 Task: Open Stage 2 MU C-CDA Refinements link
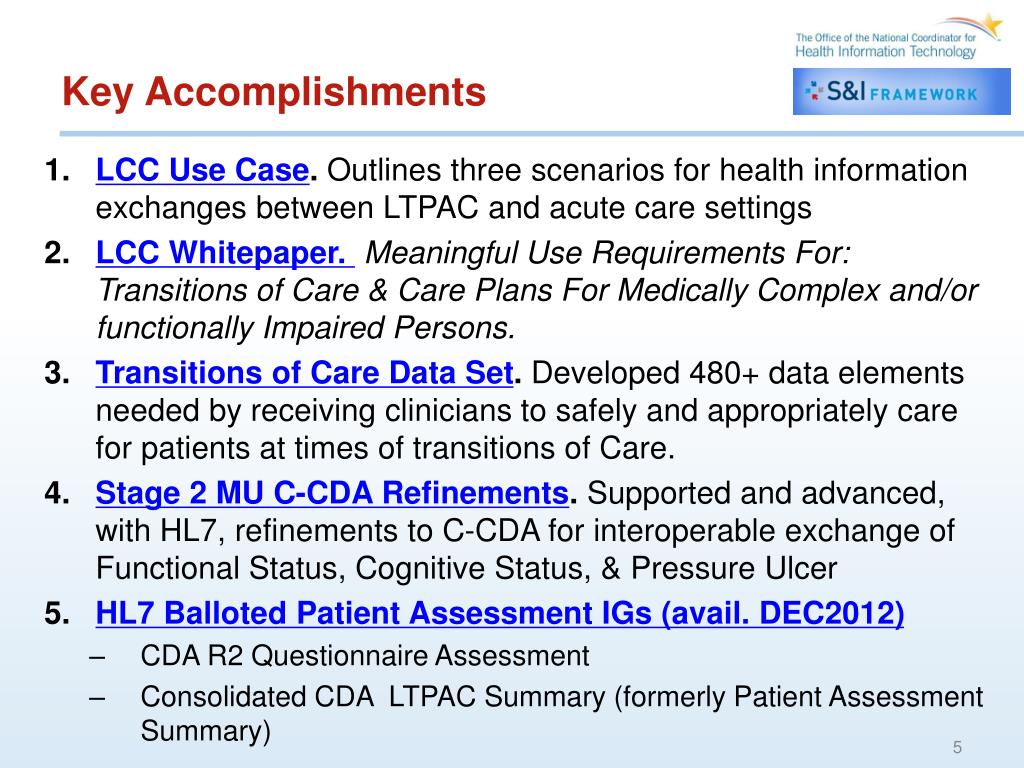332,493
